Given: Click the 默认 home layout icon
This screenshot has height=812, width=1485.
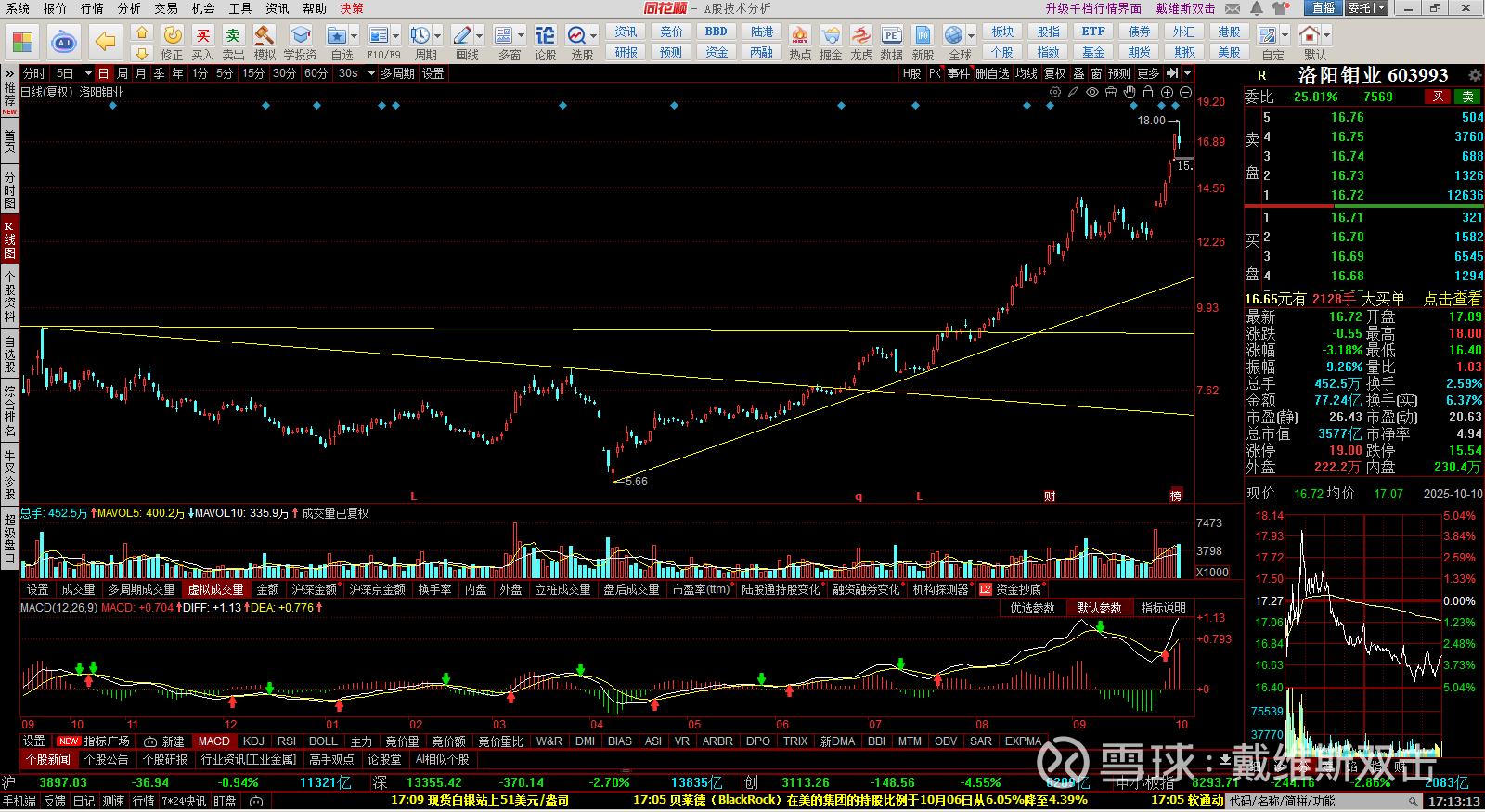Looking at the screenshot, I should 1310,36.
